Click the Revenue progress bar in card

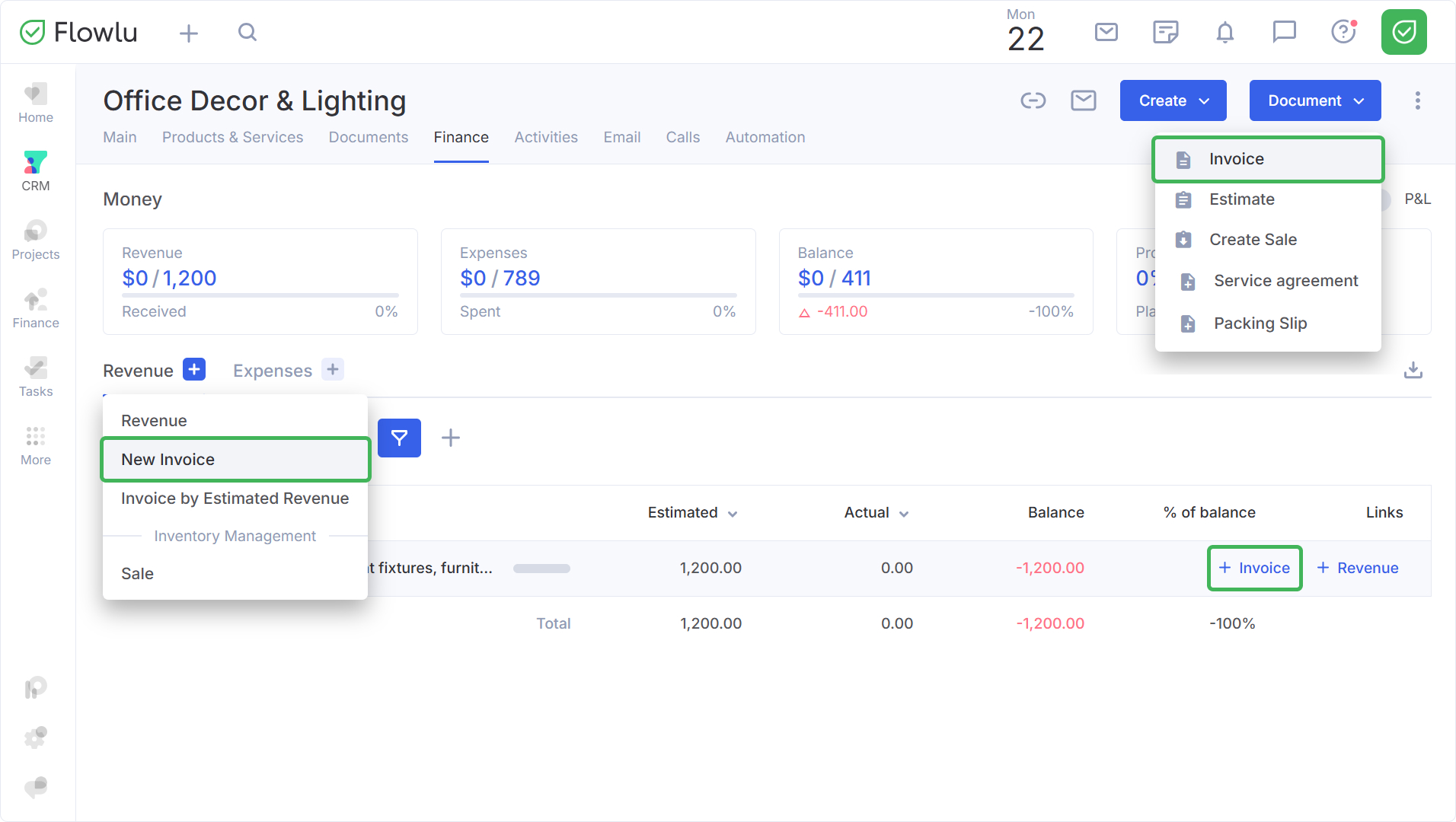[x=260, y=295]
